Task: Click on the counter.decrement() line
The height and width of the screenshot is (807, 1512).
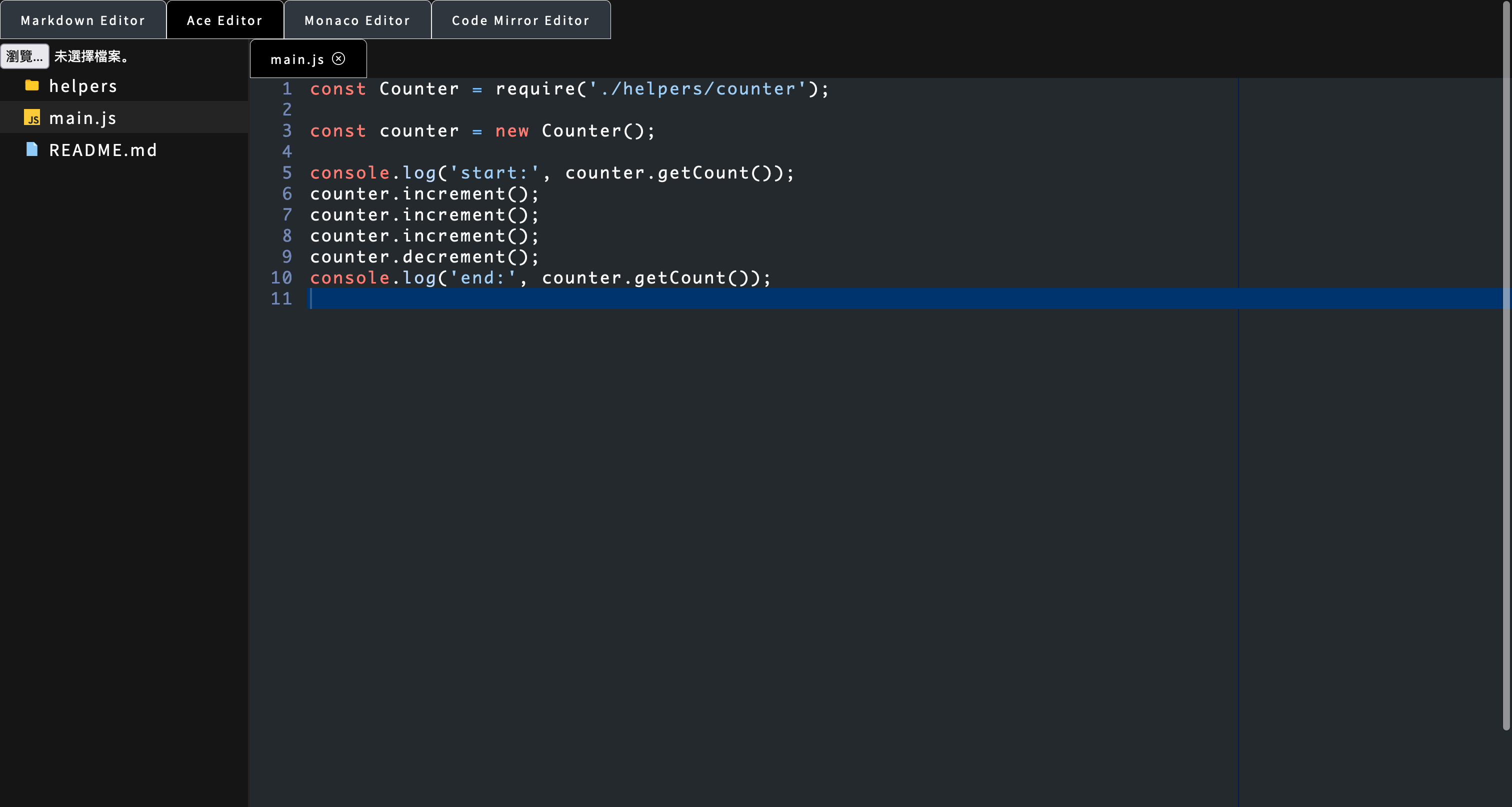Action: click(424, 257)
